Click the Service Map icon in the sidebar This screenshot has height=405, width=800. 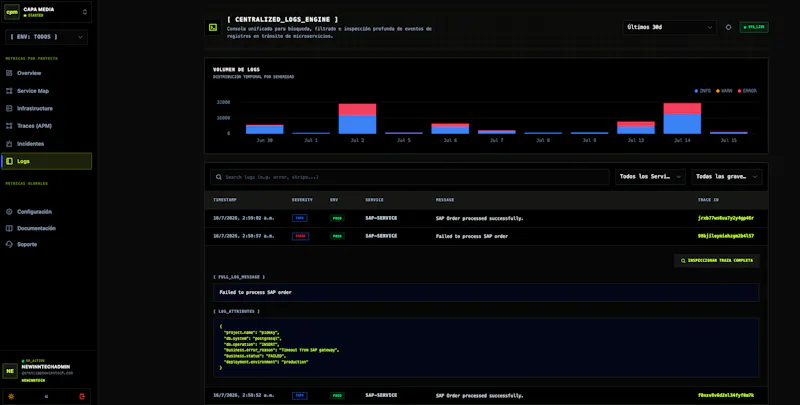(9, 91)
